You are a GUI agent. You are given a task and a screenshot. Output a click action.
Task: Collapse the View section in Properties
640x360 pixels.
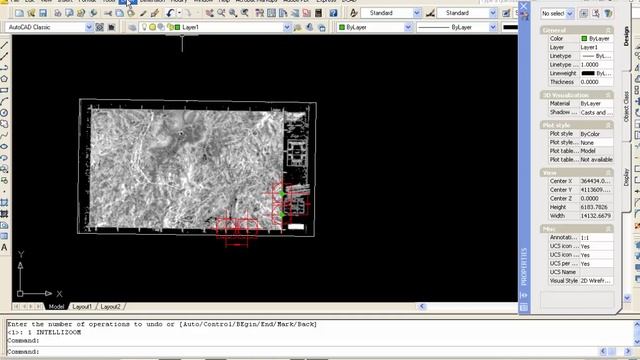tap(609, 173)
